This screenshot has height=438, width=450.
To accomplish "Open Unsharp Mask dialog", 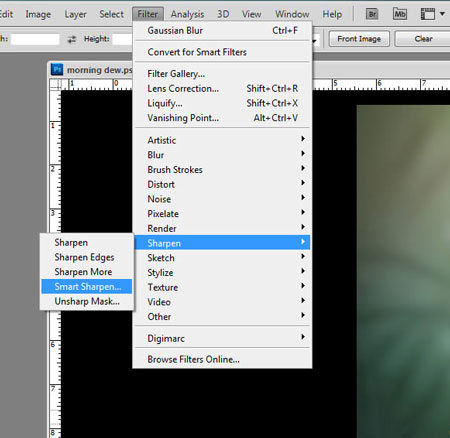I will point(87,301).
